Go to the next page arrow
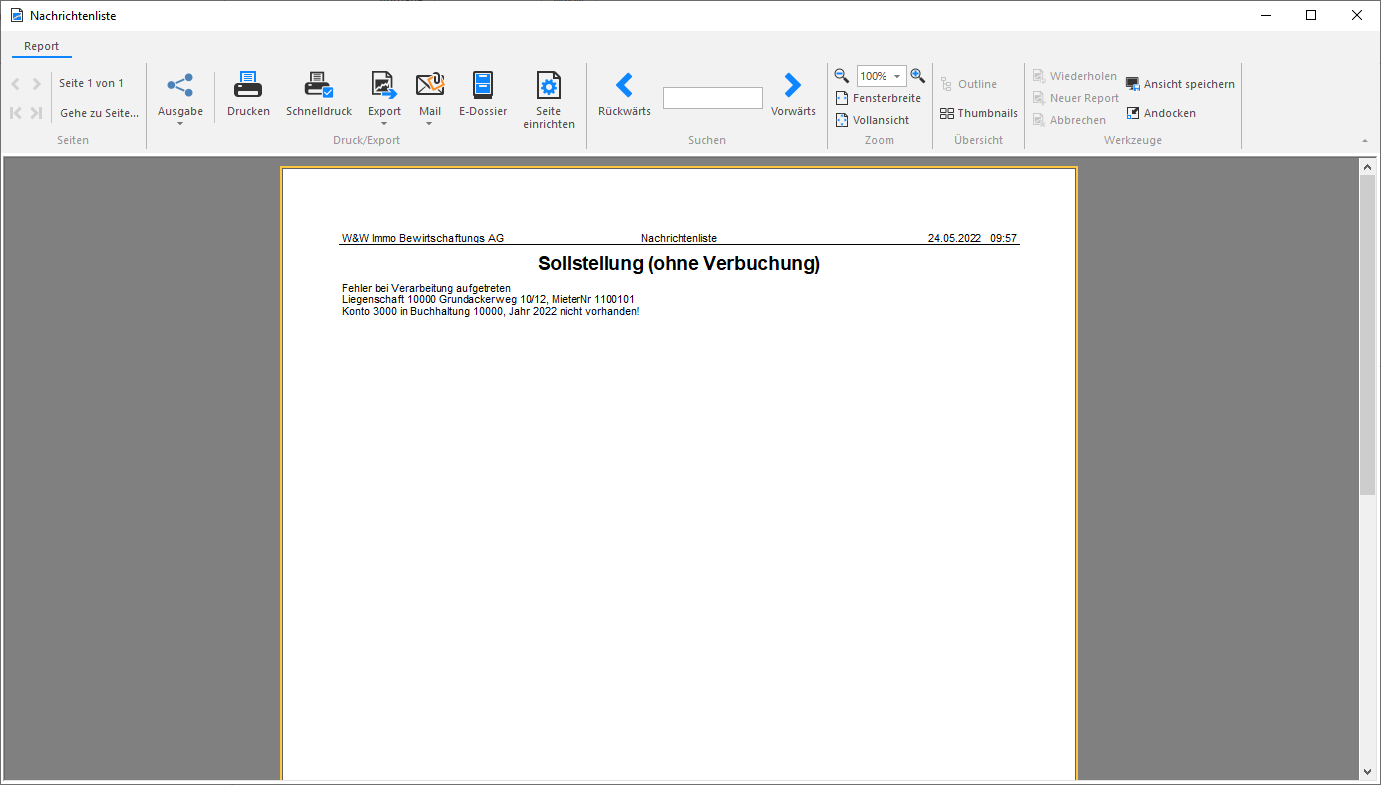The height and width of the screenshot is (785, 1381). coord(37,84)
